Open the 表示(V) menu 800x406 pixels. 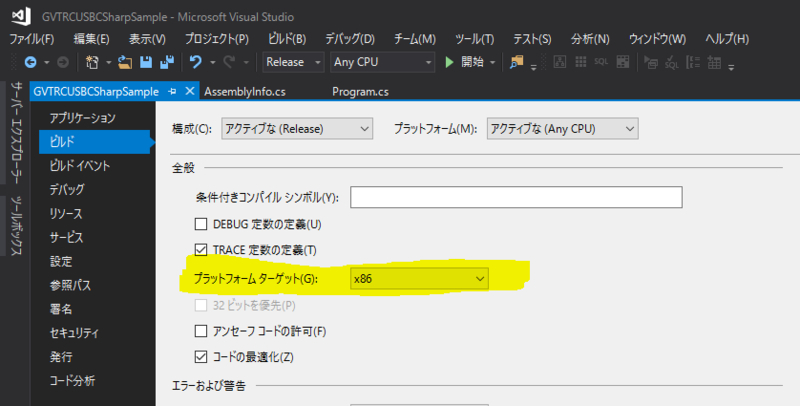tap(147, 39)
